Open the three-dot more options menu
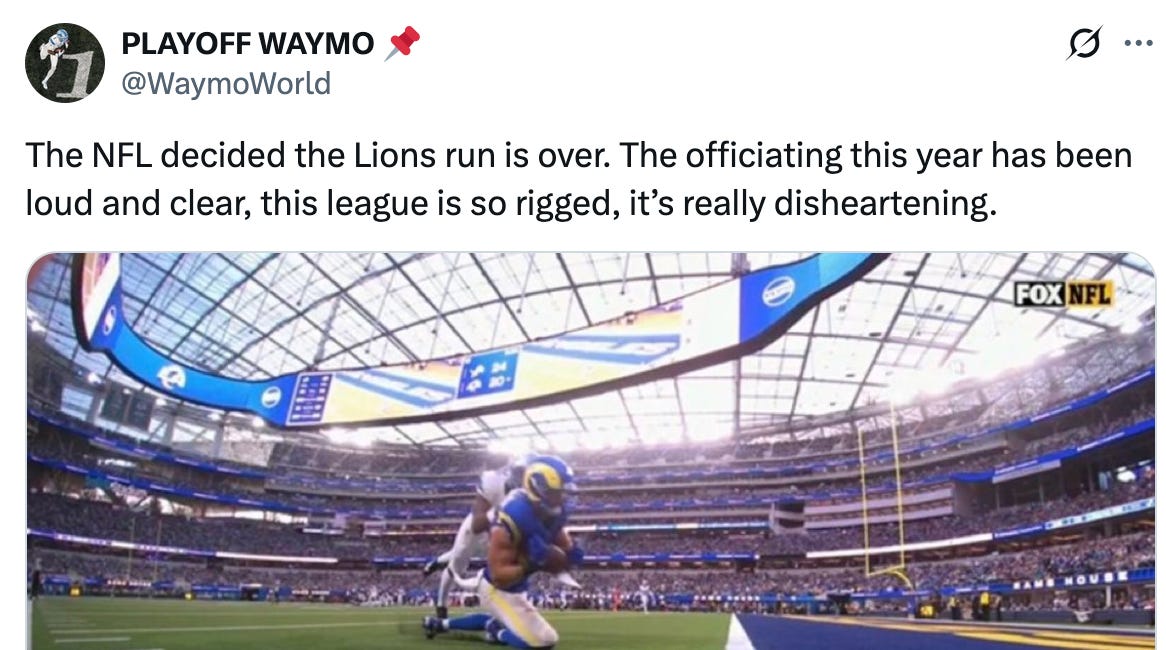The width and height of the screenshot is (1166, 650). tap(1138, 43)
